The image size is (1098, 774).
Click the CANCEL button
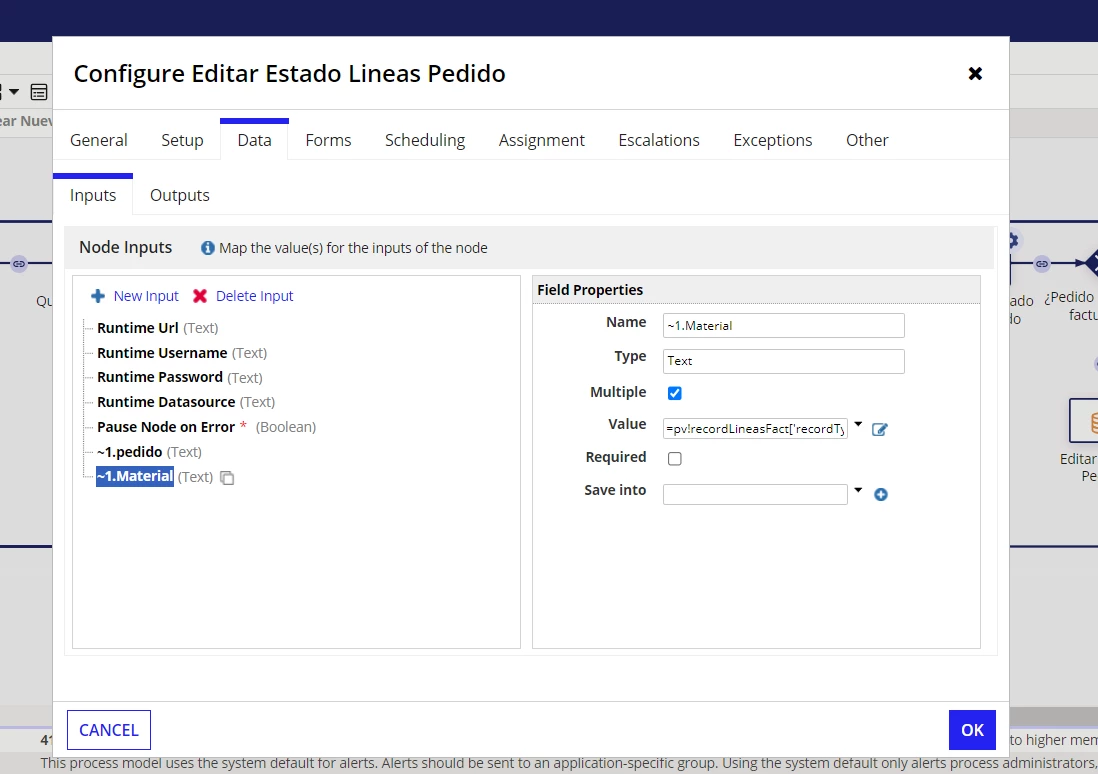pos(109,730)
